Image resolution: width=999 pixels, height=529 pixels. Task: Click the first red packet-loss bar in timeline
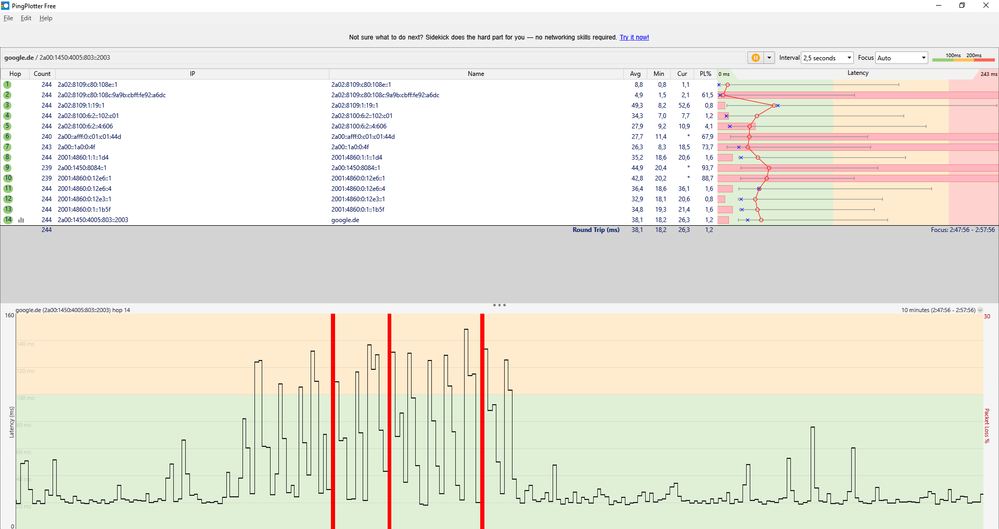pyautogui.click(x=333, y=421)
